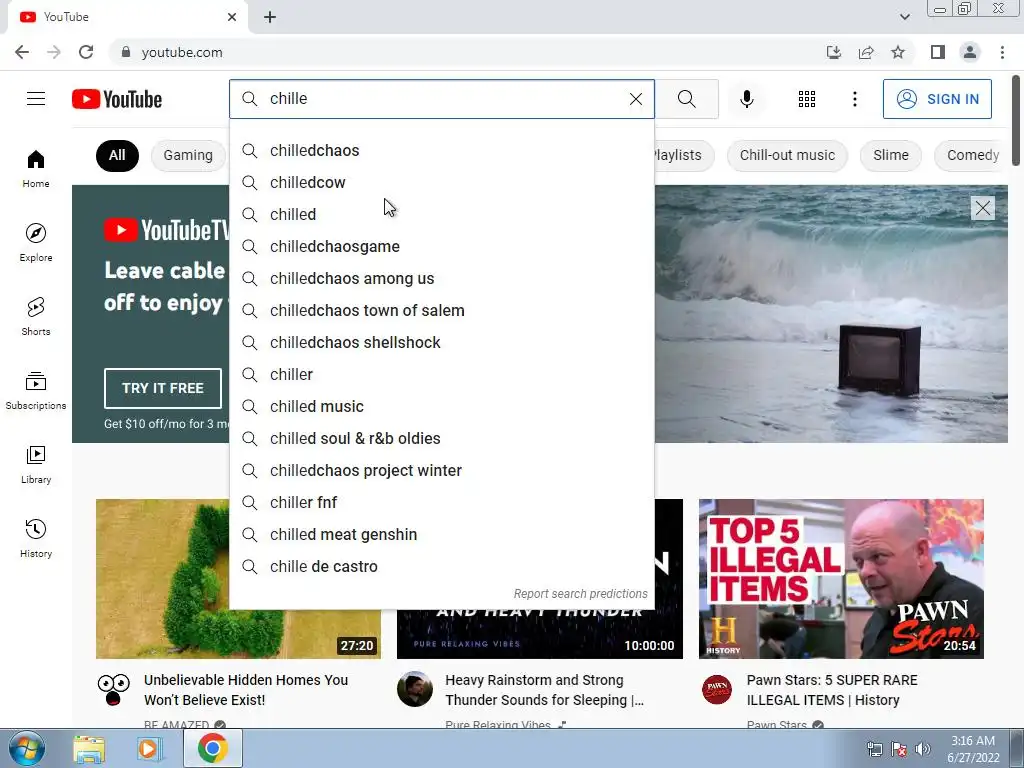The image size is (1024, 768).
Task: Open Explore in the sidebar
Action: (36, 243)
